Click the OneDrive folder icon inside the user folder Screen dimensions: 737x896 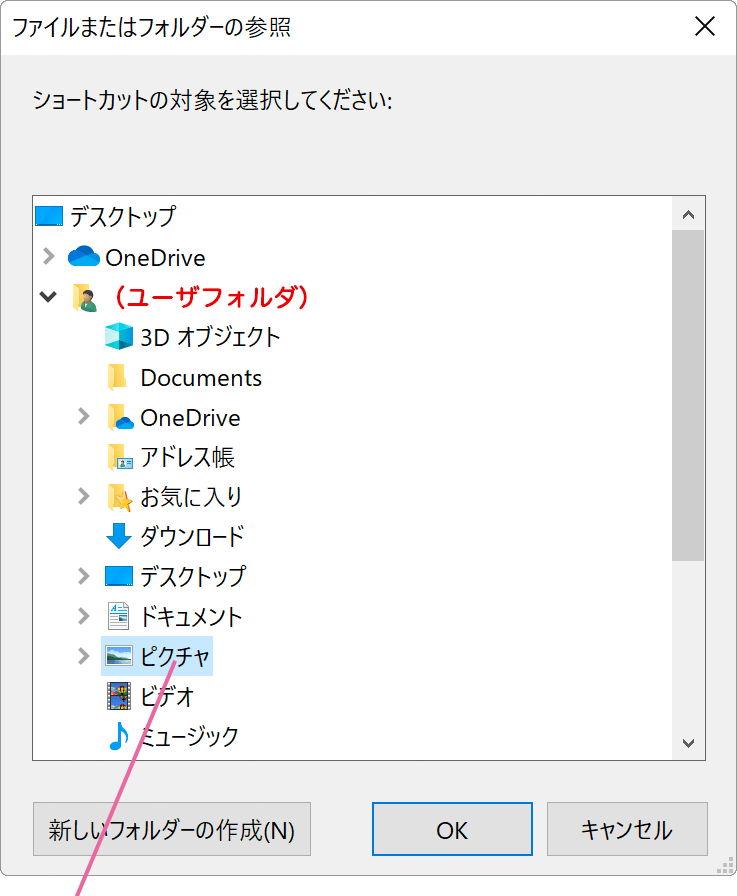click(120, 417)
